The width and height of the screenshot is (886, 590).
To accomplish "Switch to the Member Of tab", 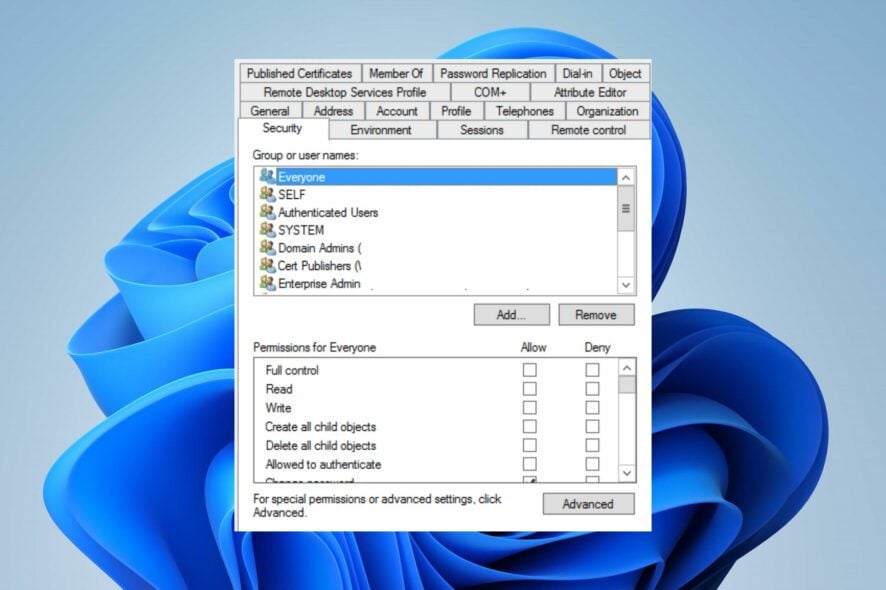I will pos(396,73).
